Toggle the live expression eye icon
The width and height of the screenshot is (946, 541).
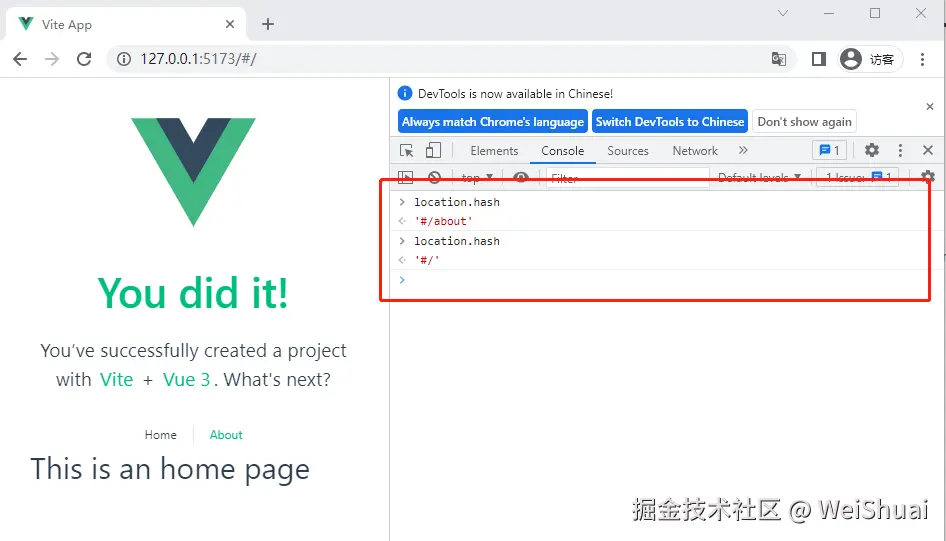point(521,177)
